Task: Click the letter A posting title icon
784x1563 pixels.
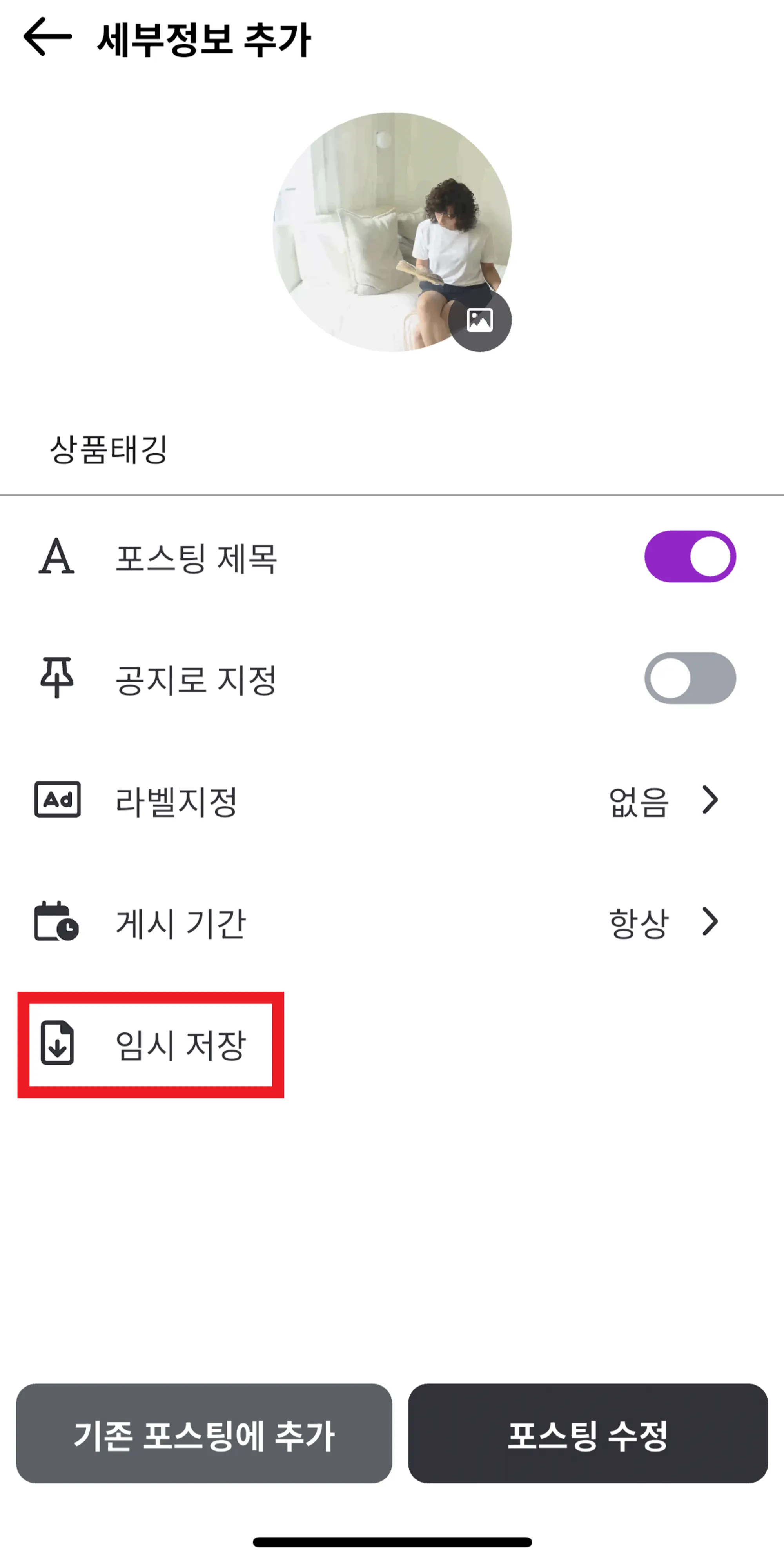Action: click(56, 556)
